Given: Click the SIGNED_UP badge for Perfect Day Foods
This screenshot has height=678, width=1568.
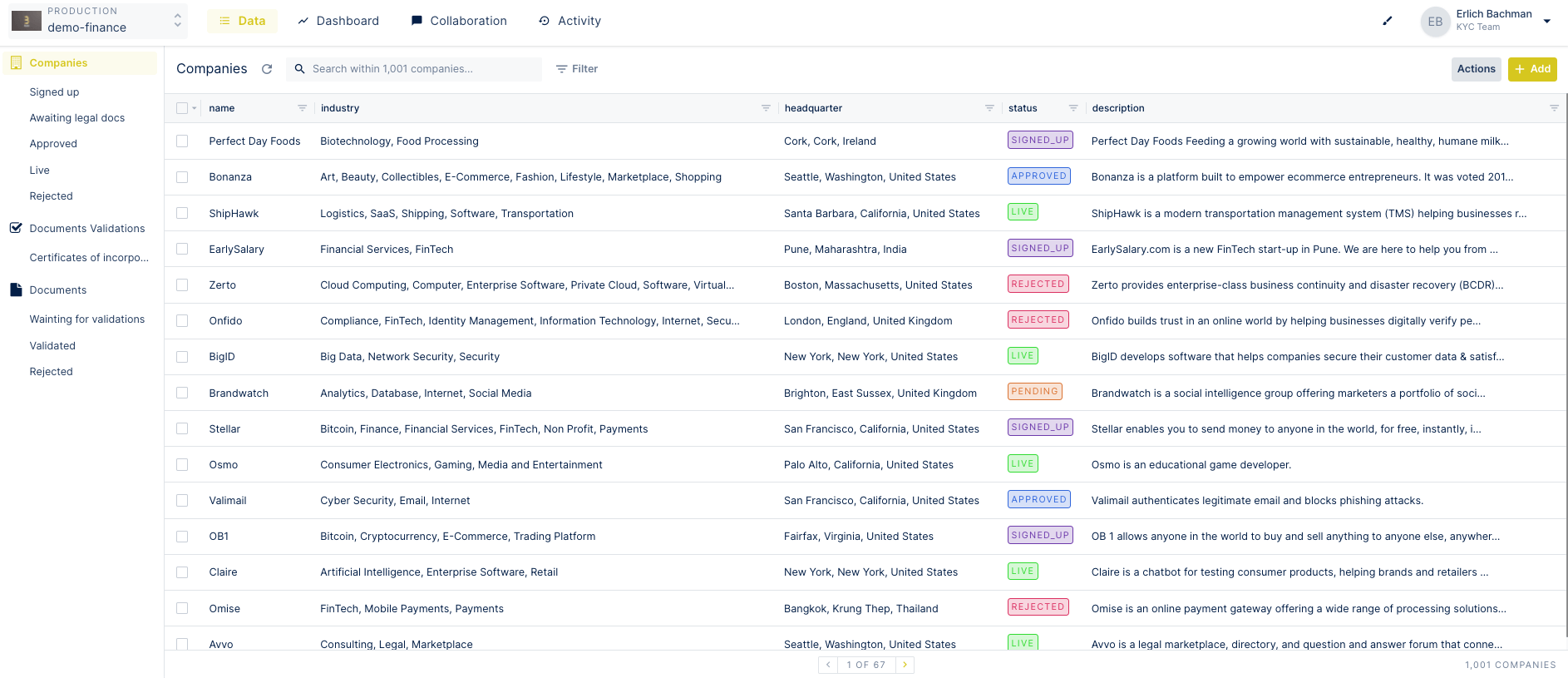Looking at the screenshot, I should pos(1040,140).
